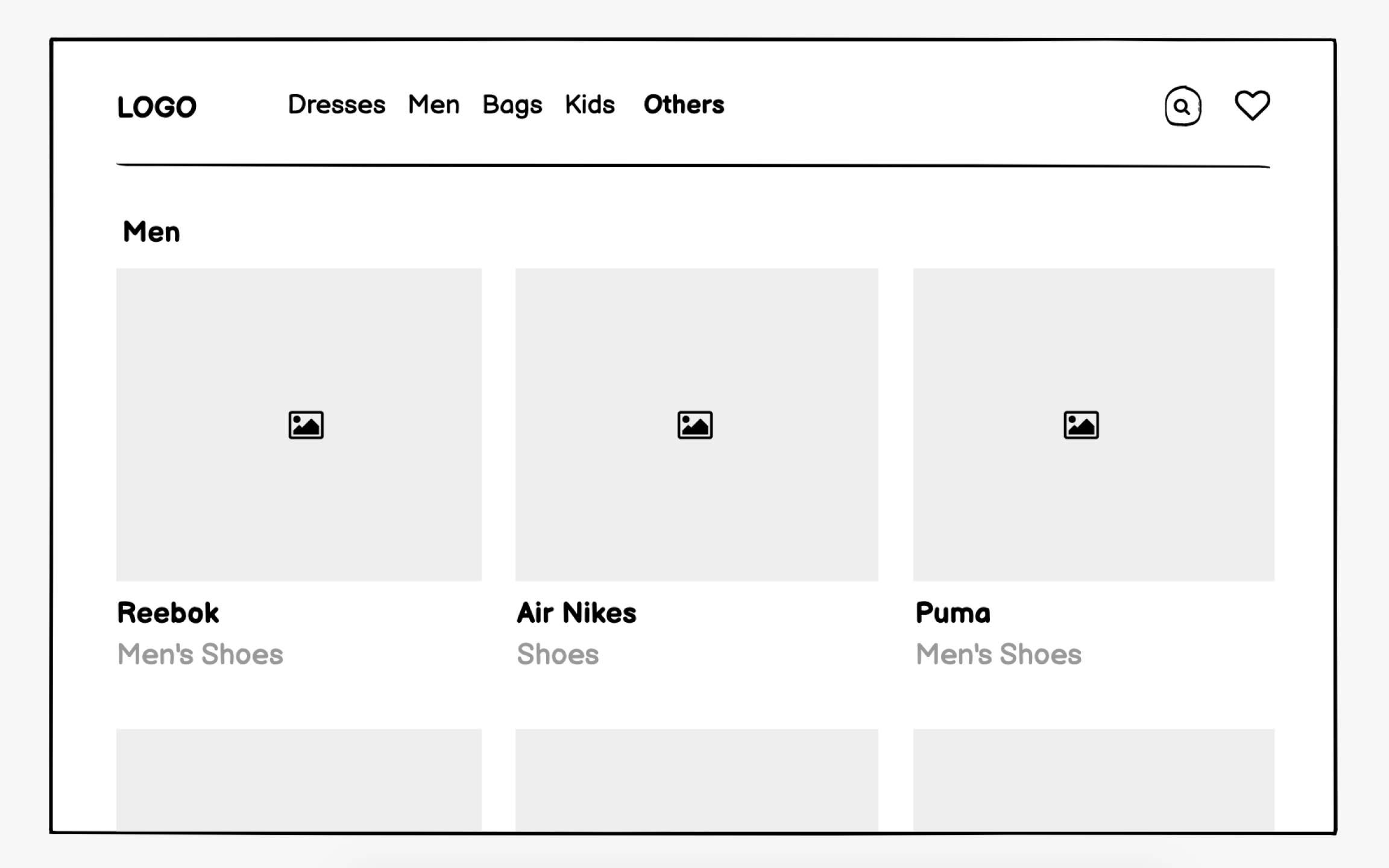The image size is (1389, 868).
Task: Select the Kids category
Action: click(590, 105)
